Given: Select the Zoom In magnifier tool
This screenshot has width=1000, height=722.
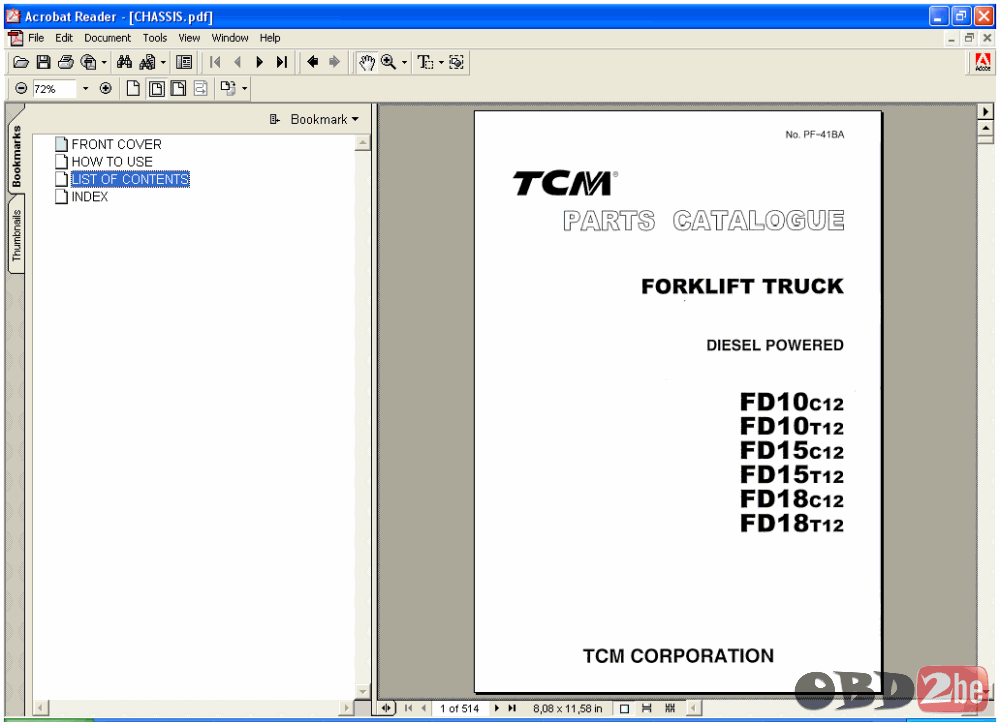Looking at the screenshot, I should pyautogui.click(x=388, y=62).
